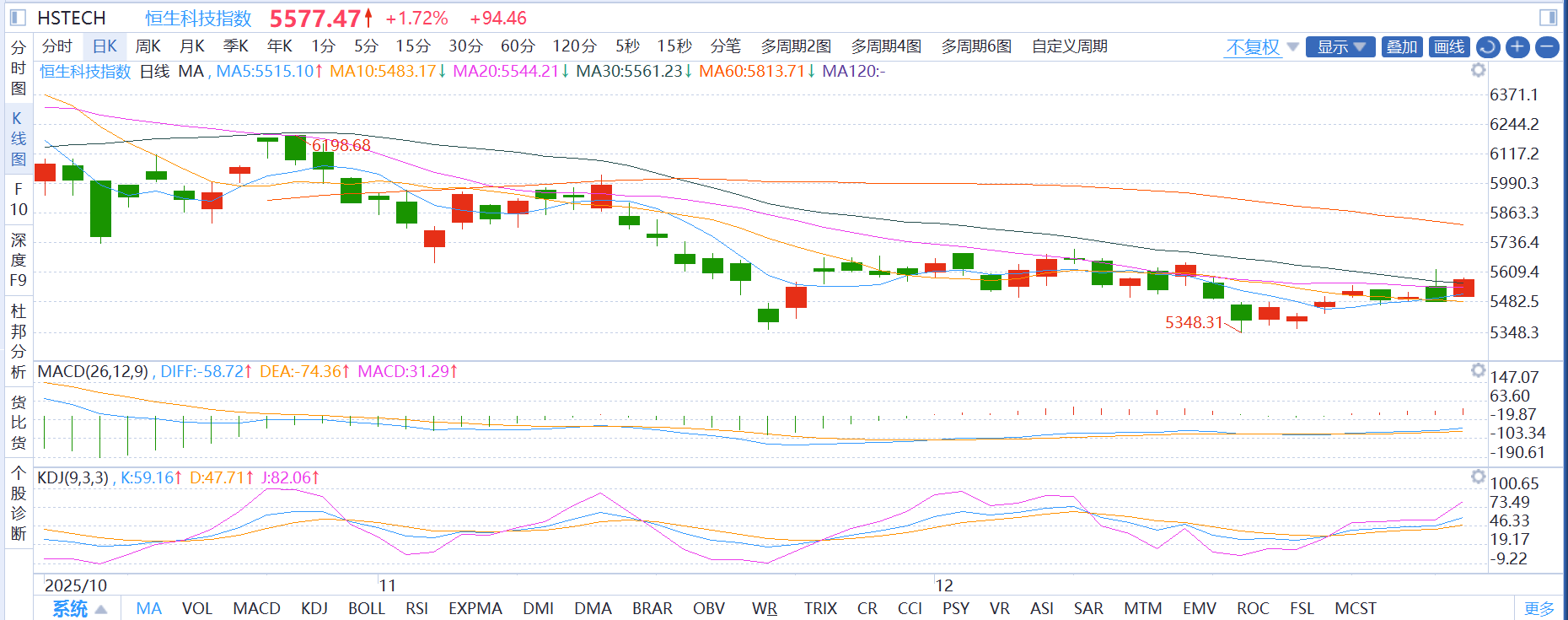1568x620 pixels.
Task: Click the 5348.31 low price marker
Action: (x=1194, y=322)
